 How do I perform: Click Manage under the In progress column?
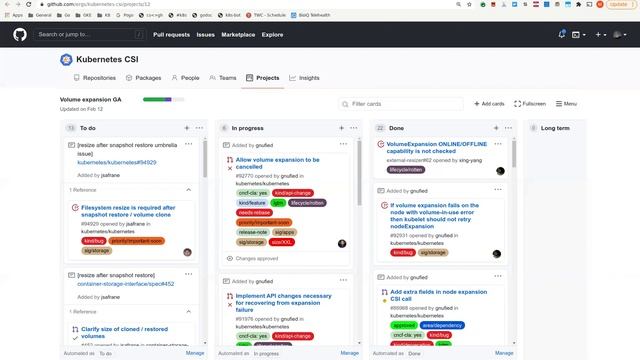(x=349, y=353)
